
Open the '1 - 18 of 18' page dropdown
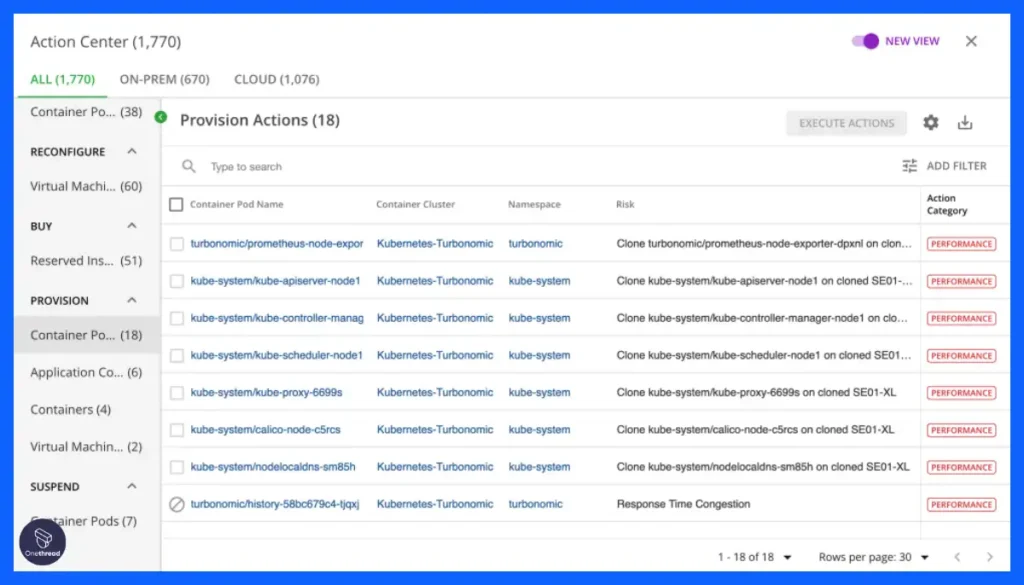[754, 557]
